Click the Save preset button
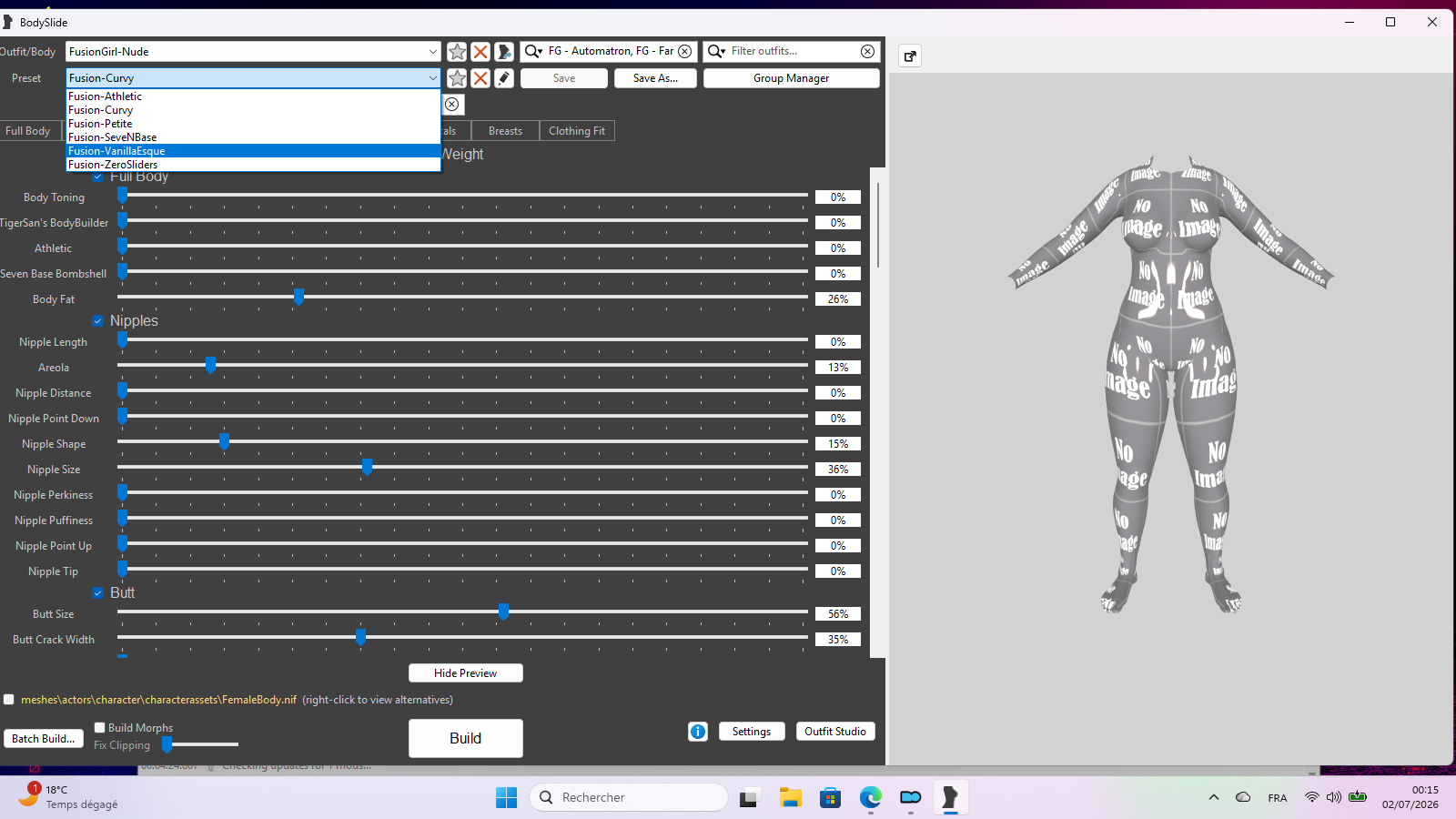1456x819 pixels. pos(564,78)
